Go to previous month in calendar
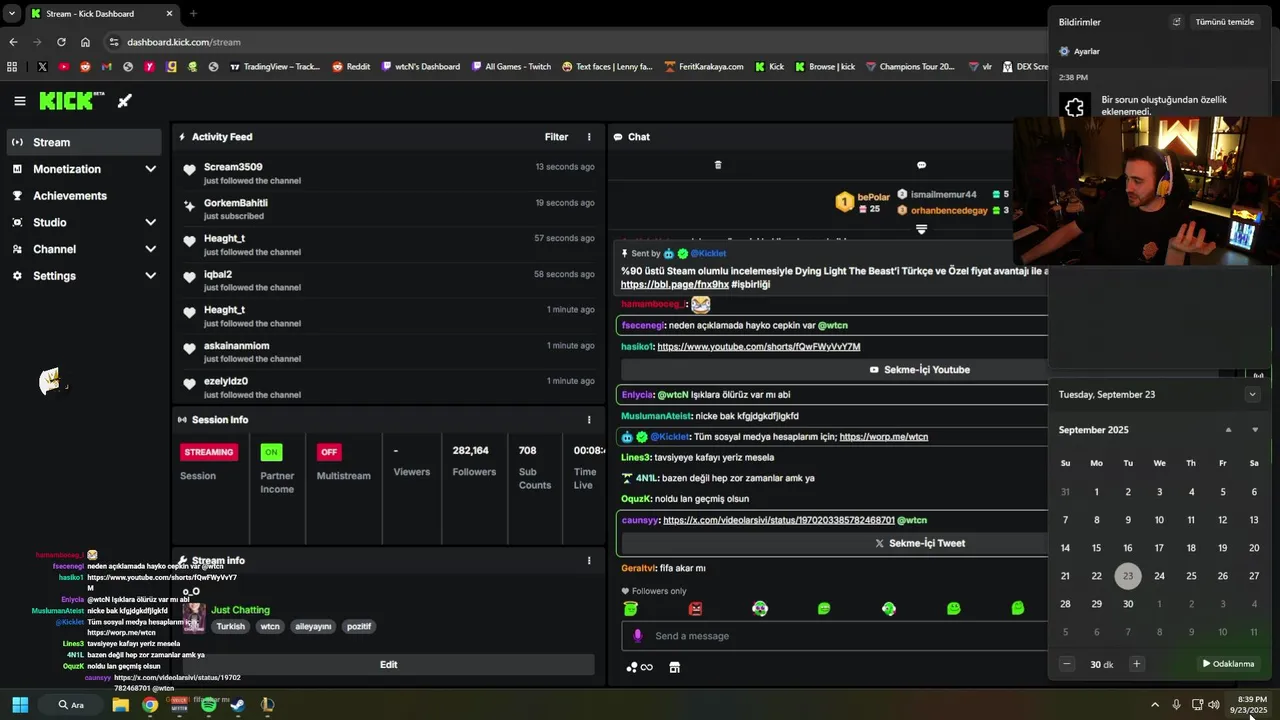The image size is (1280, 720). pyautogui.click(x=1229, y=430)
